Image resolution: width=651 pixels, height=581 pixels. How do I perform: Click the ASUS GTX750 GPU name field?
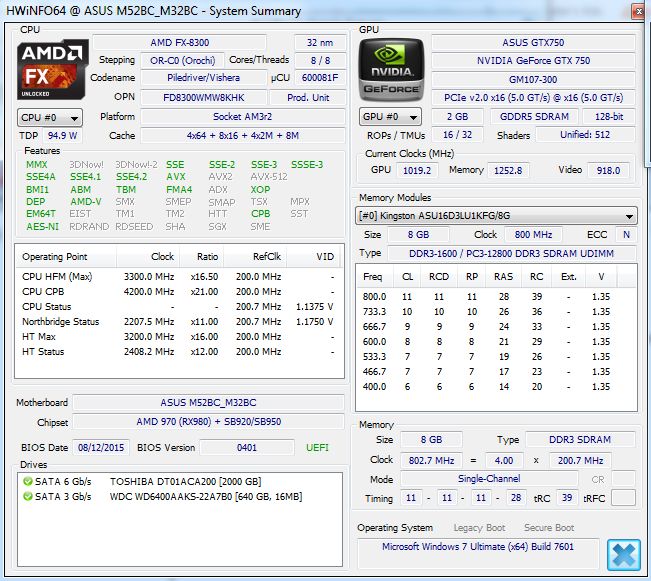[x=533, y=43]
